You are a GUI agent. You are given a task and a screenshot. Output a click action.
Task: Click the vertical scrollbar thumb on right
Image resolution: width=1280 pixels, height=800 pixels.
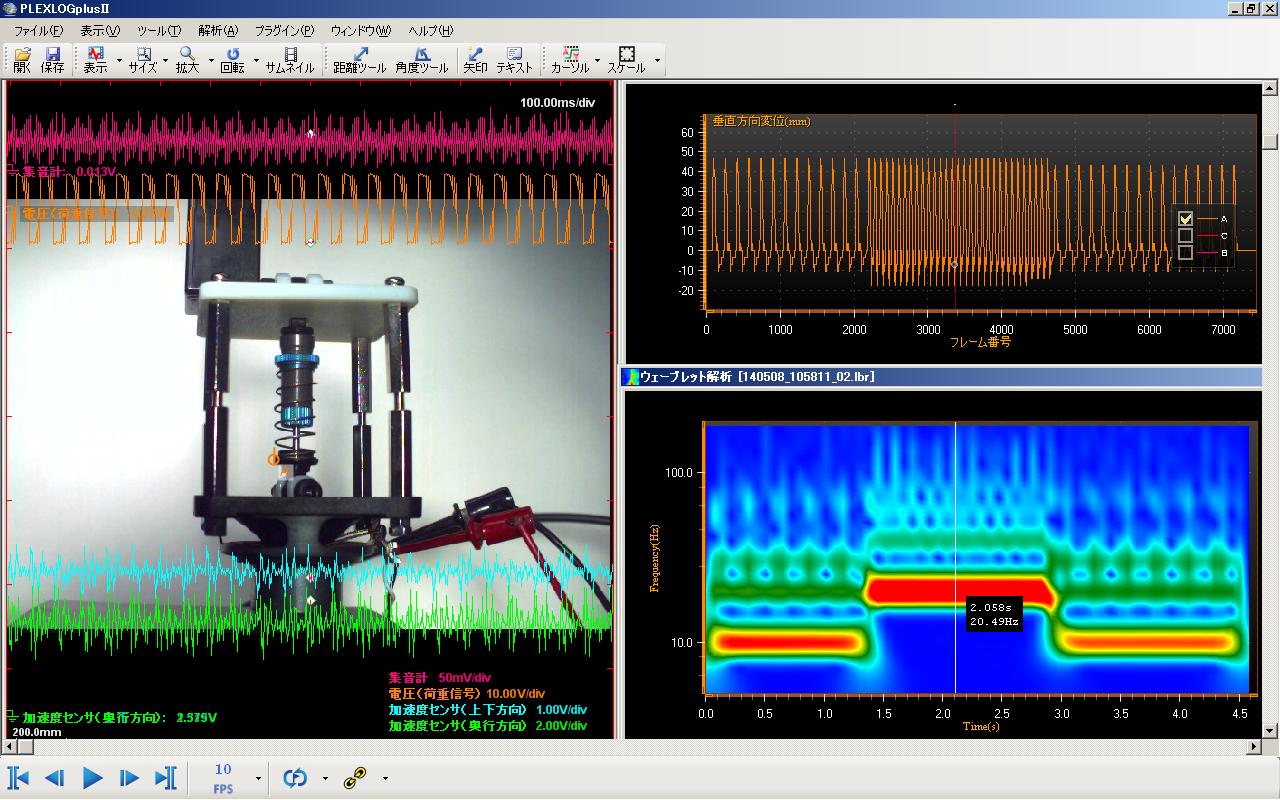[1270, 142]
